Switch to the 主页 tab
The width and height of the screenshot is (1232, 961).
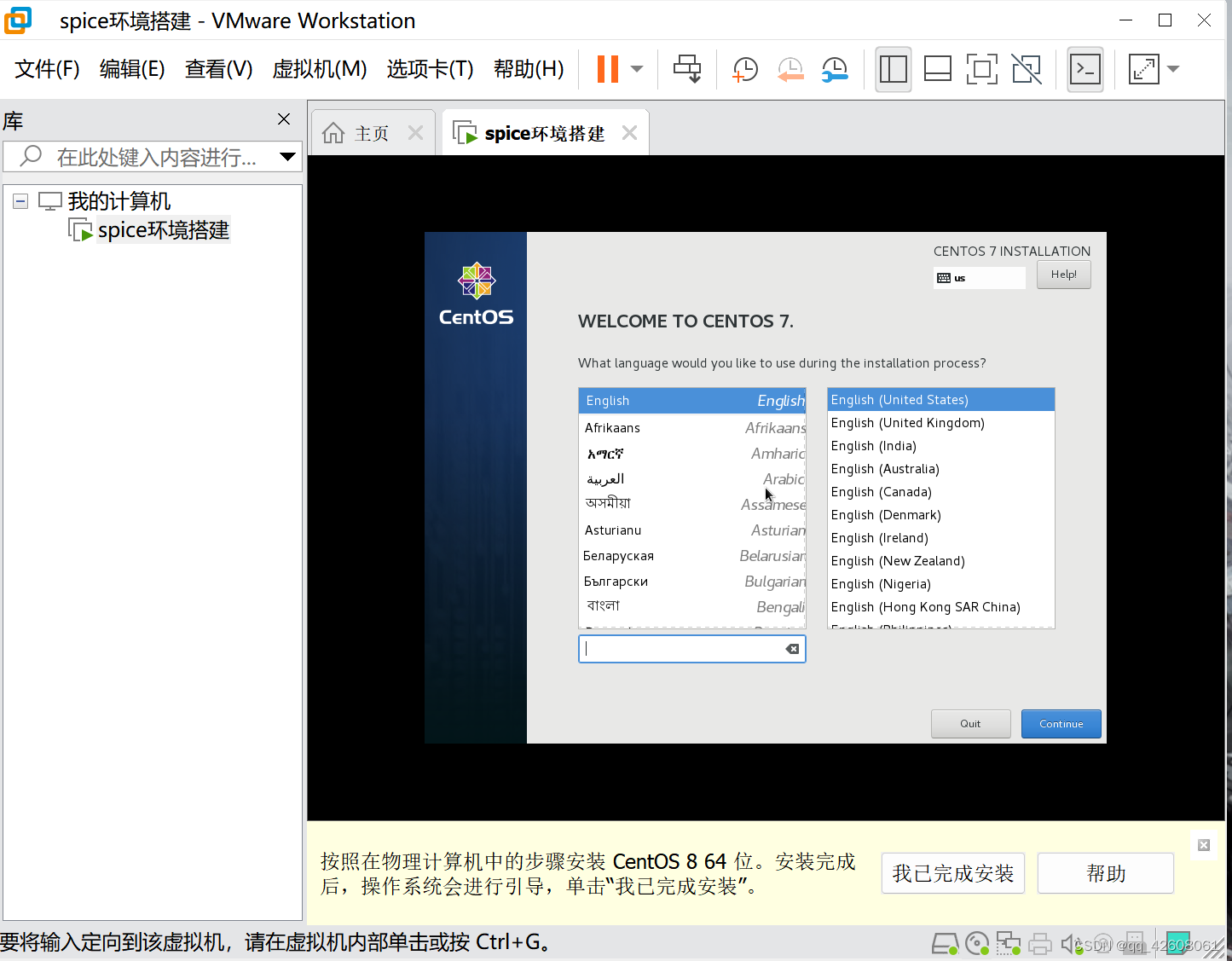click(x=370, y=132)
